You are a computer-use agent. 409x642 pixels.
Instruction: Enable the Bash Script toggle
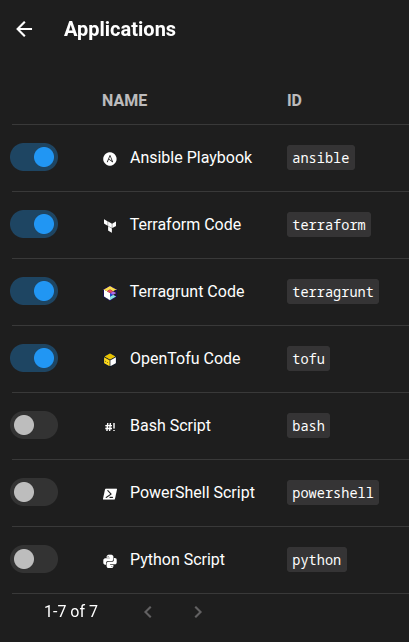[34, 425]
